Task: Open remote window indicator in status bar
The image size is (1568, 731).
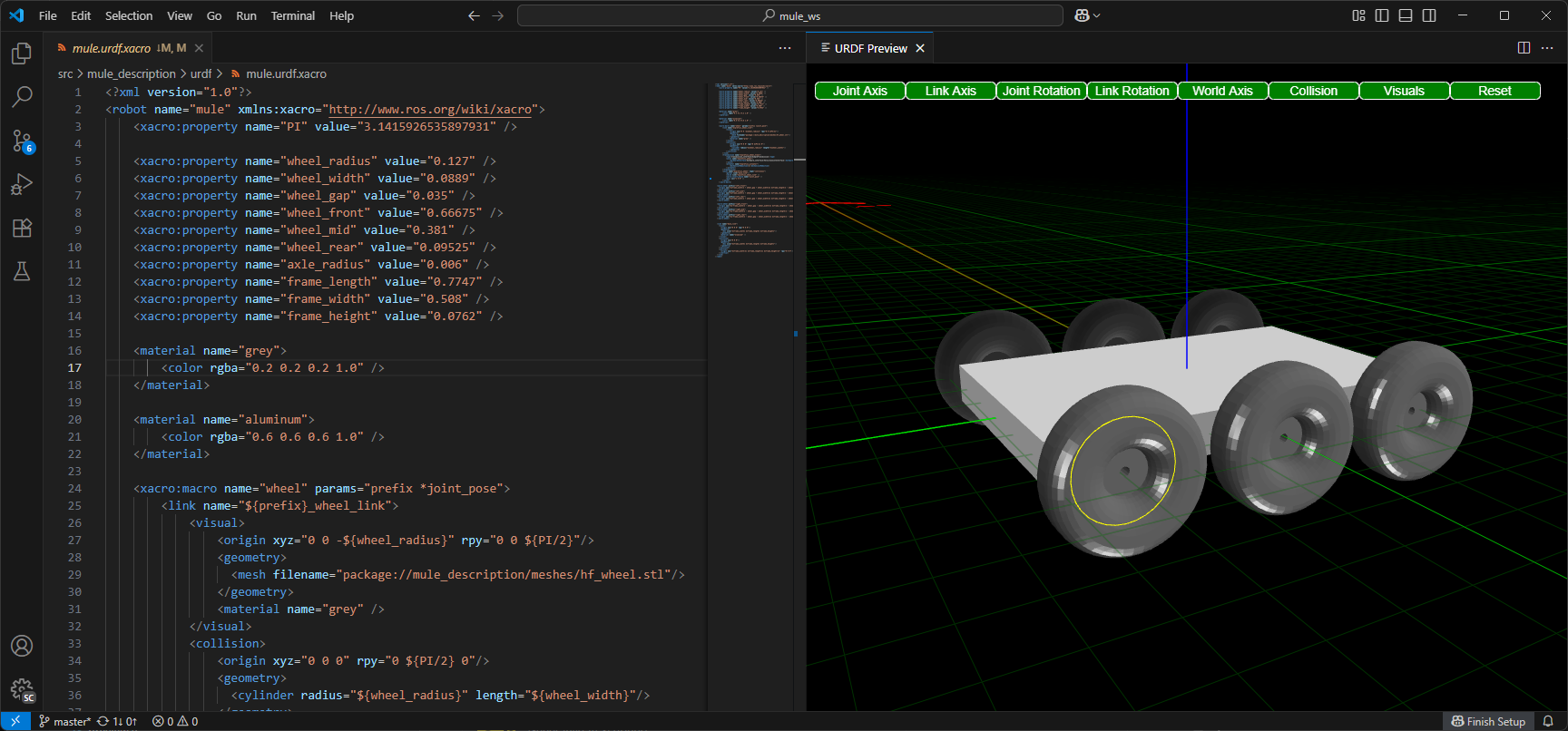Action: click(x=15, y=721)
